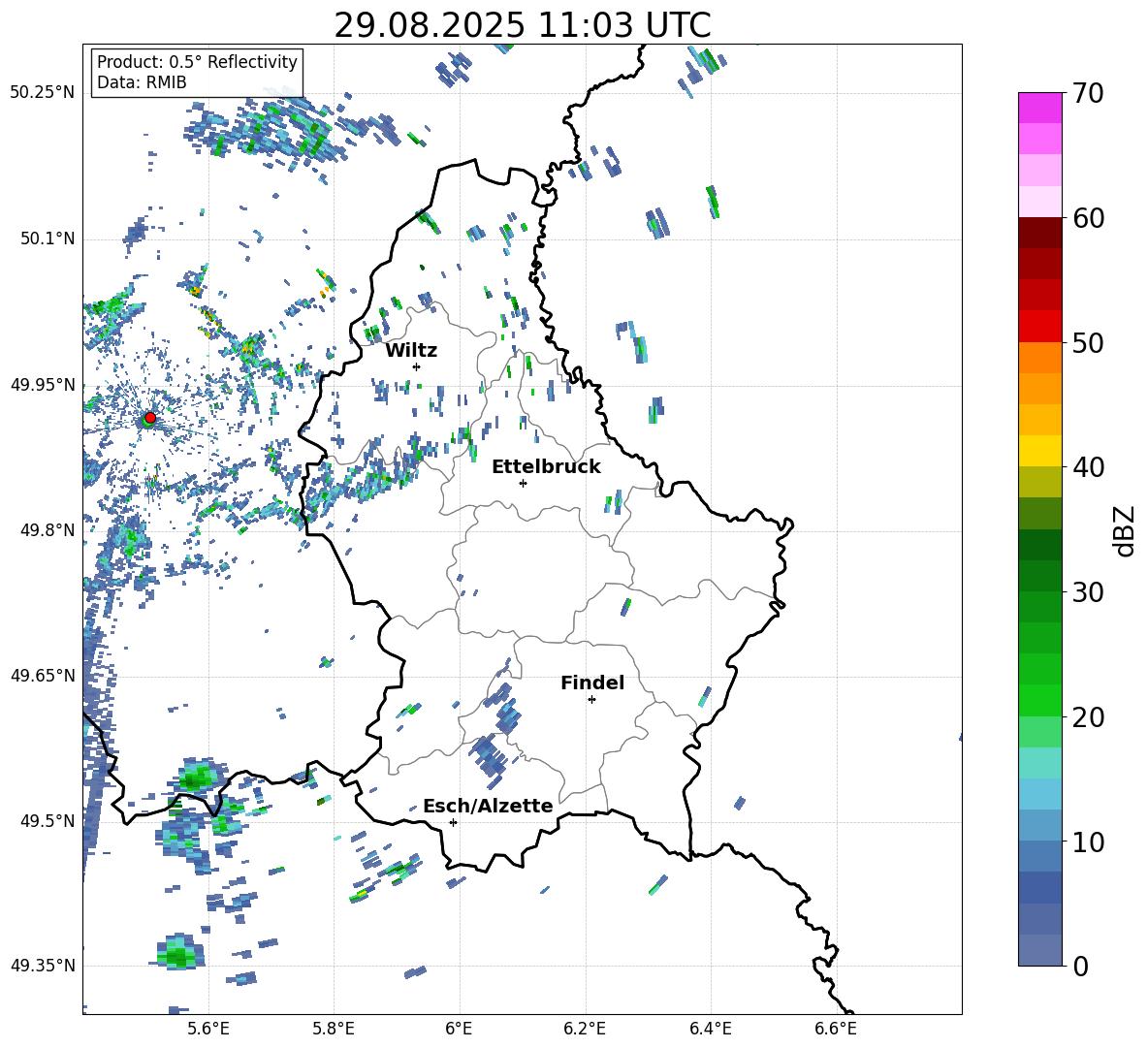Click the dark maroon colorbar segment below 60
The height and width of the screenshot is (1048, 1148).
point(1040,233)
